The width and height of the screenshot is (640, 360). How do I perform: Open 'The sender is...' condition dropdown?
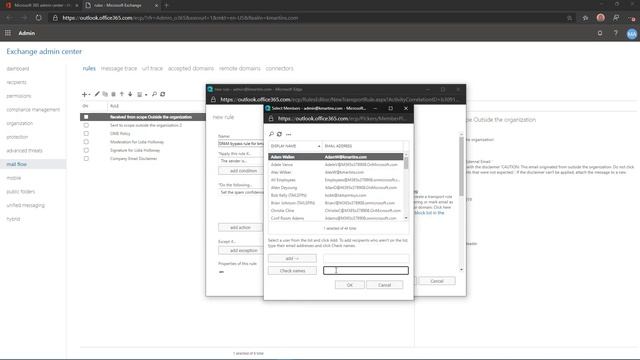pos(241,161)
